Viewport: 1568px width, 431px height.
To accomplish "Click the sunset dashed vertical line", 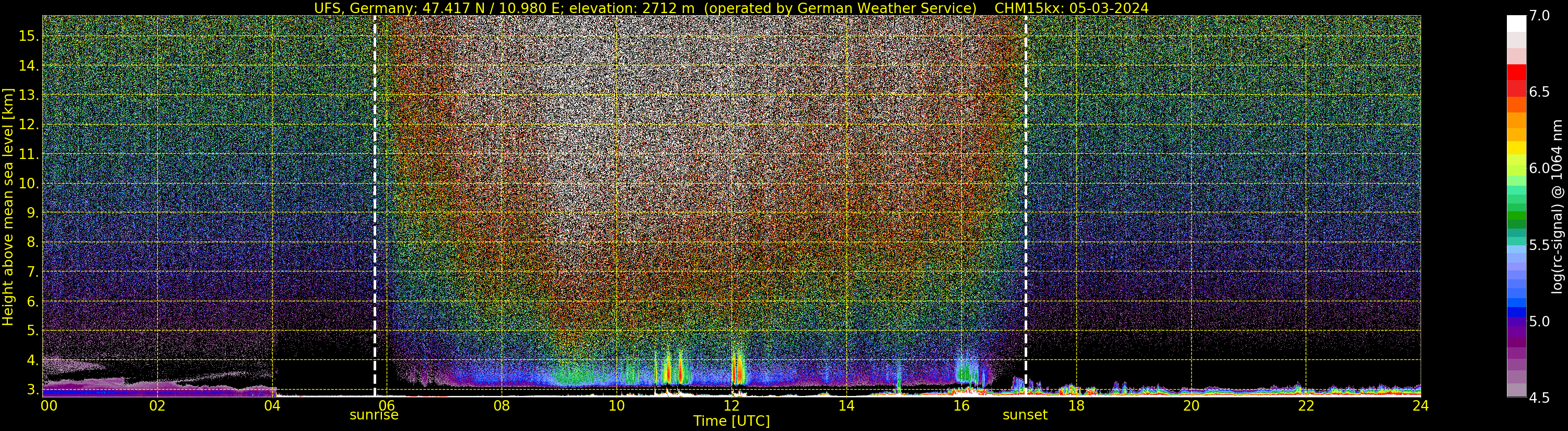I will pos(1026,206).
